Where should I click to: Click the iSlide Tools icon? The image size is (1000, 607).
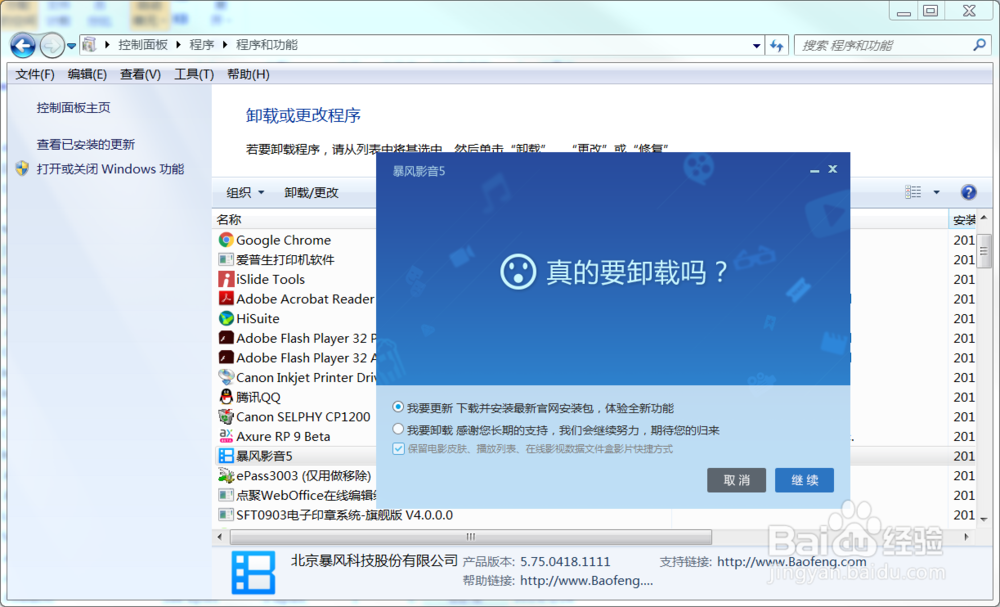(x=226, y=279)
